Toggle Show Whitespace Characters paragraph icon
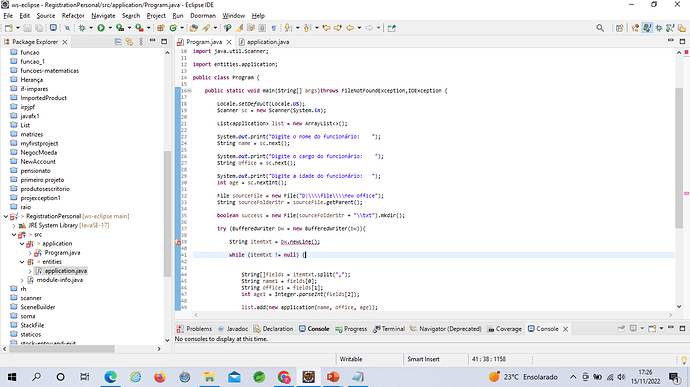 click(x=274, y=28)
